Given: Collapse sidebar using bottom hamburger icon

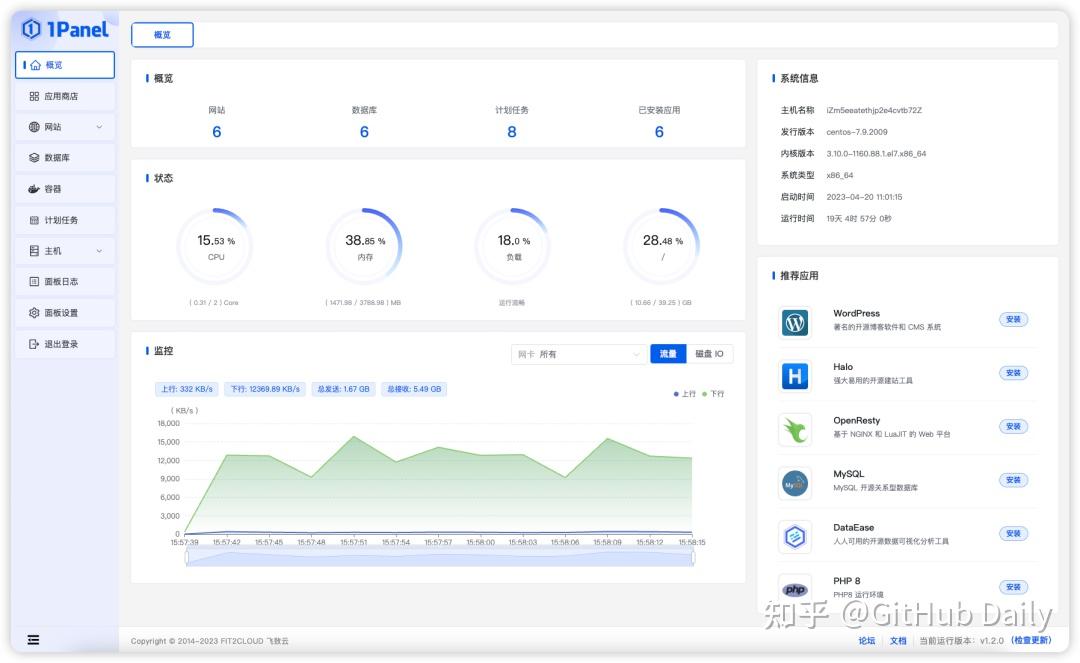Looking at the screenshot, I should pos(33,640).
